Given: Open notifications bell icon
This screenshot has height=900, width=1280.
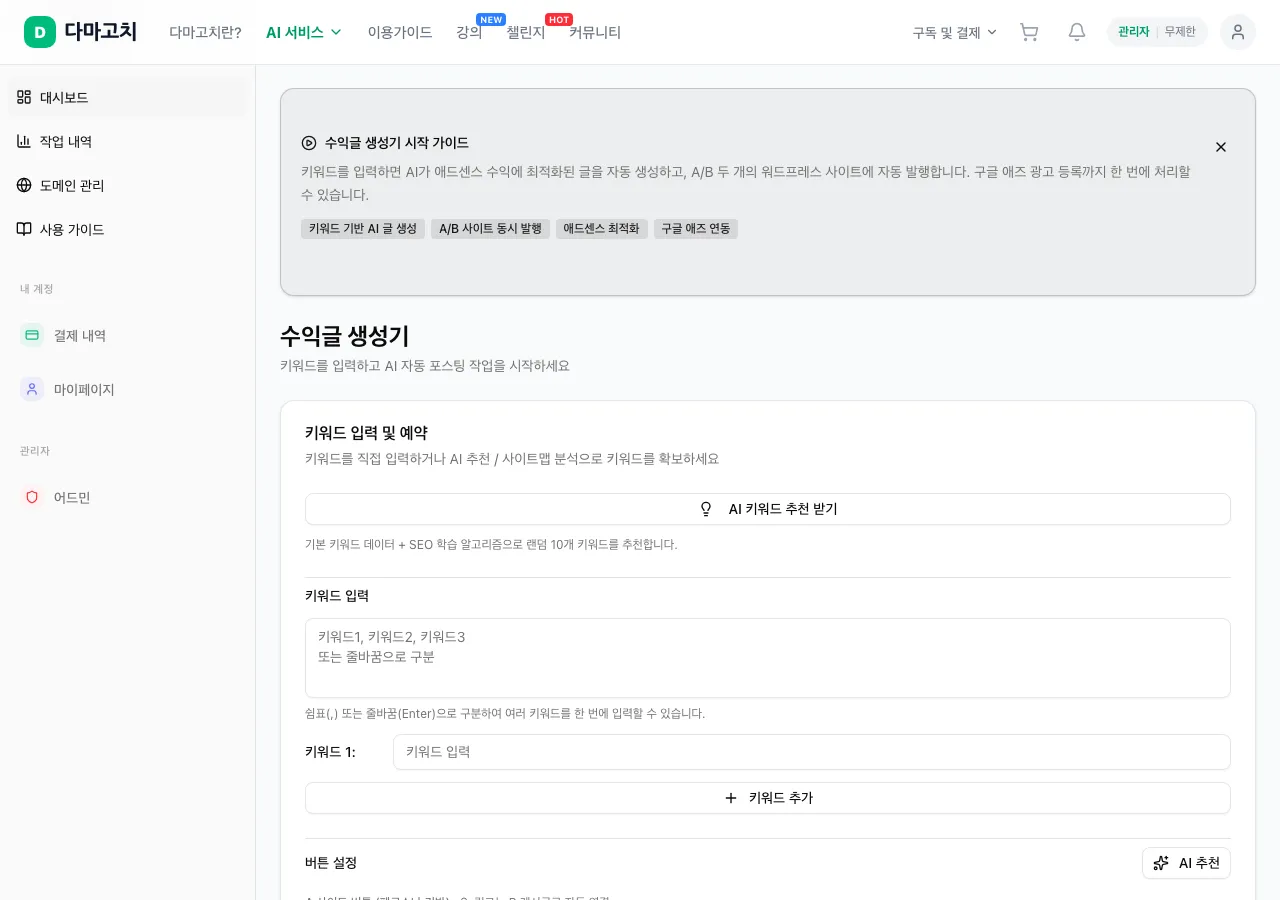Looking at the screenshot, I should click(x=1077, y=32).
